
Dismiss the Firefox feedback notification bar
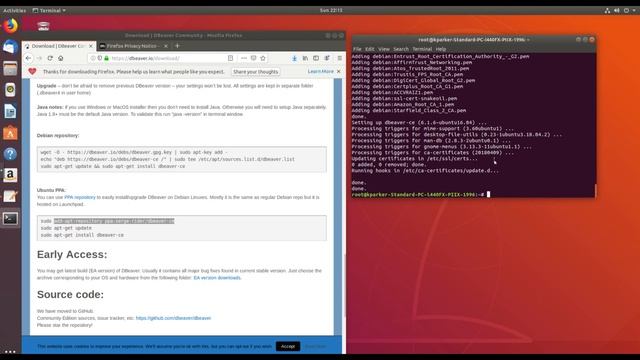338,71
